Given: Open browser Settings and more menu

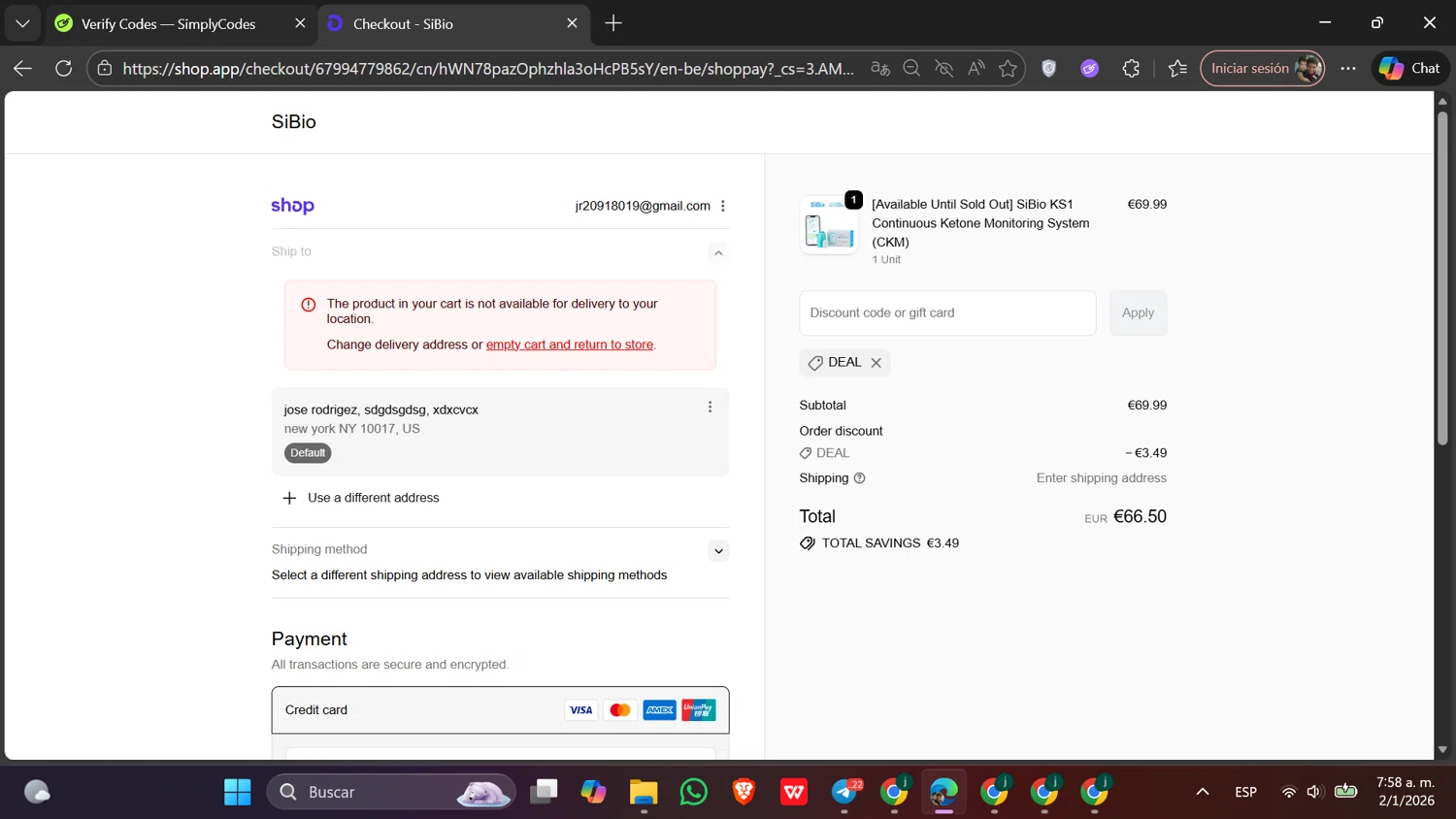Looking at the screenshot, I should pos(1348,68).
